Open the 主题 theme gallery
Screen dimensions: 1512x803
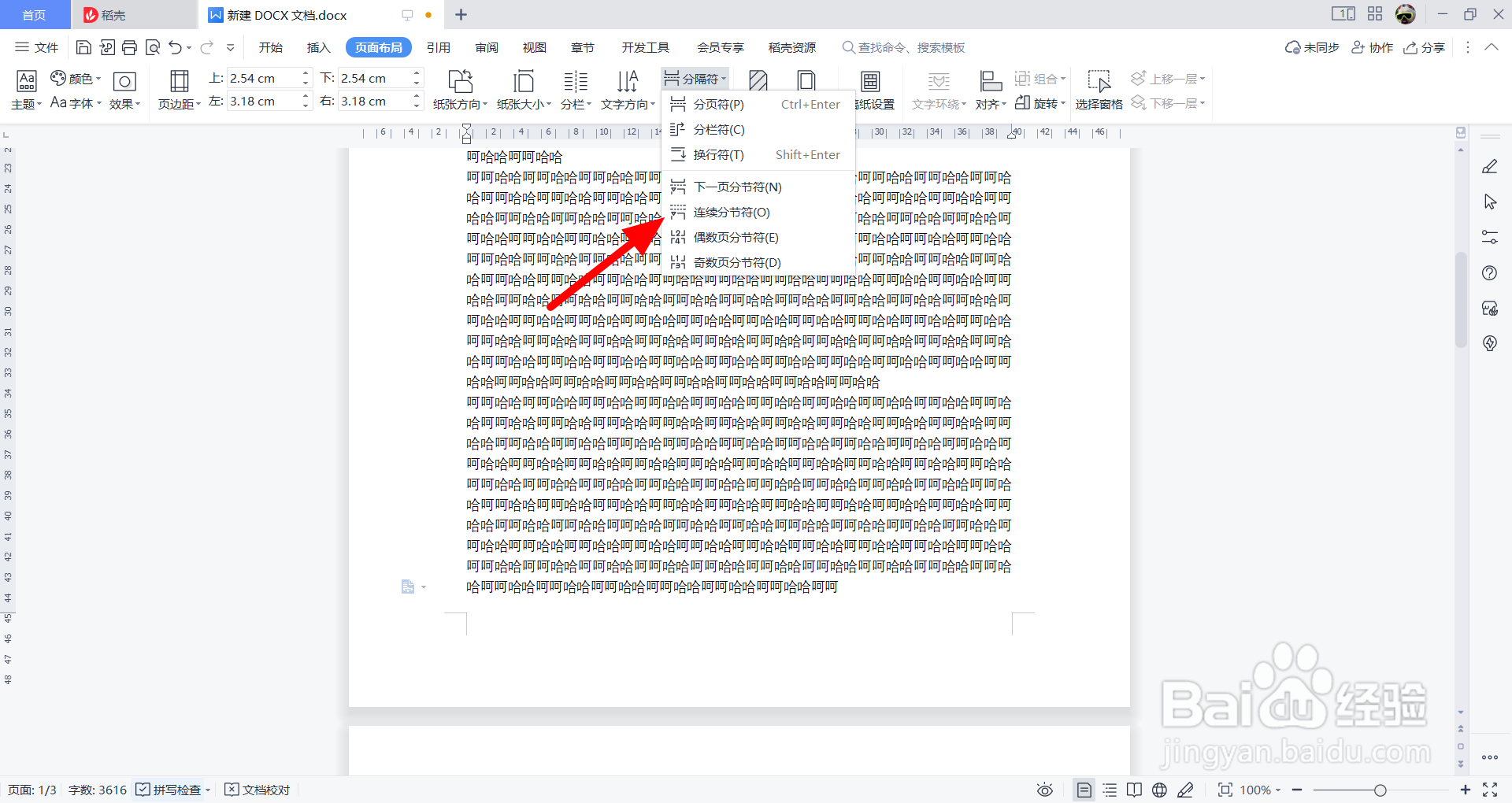(x=27, y=90)
